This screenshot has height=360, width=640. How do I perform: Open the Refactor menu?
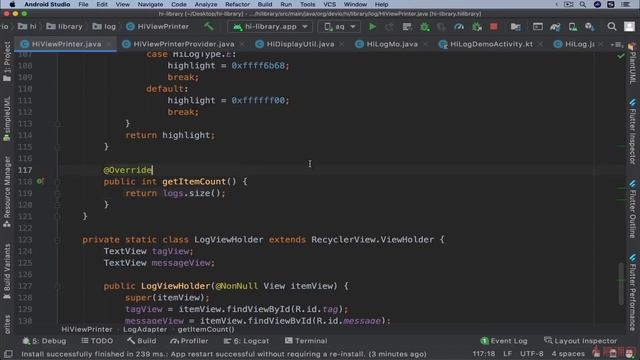tap(237, 4)
